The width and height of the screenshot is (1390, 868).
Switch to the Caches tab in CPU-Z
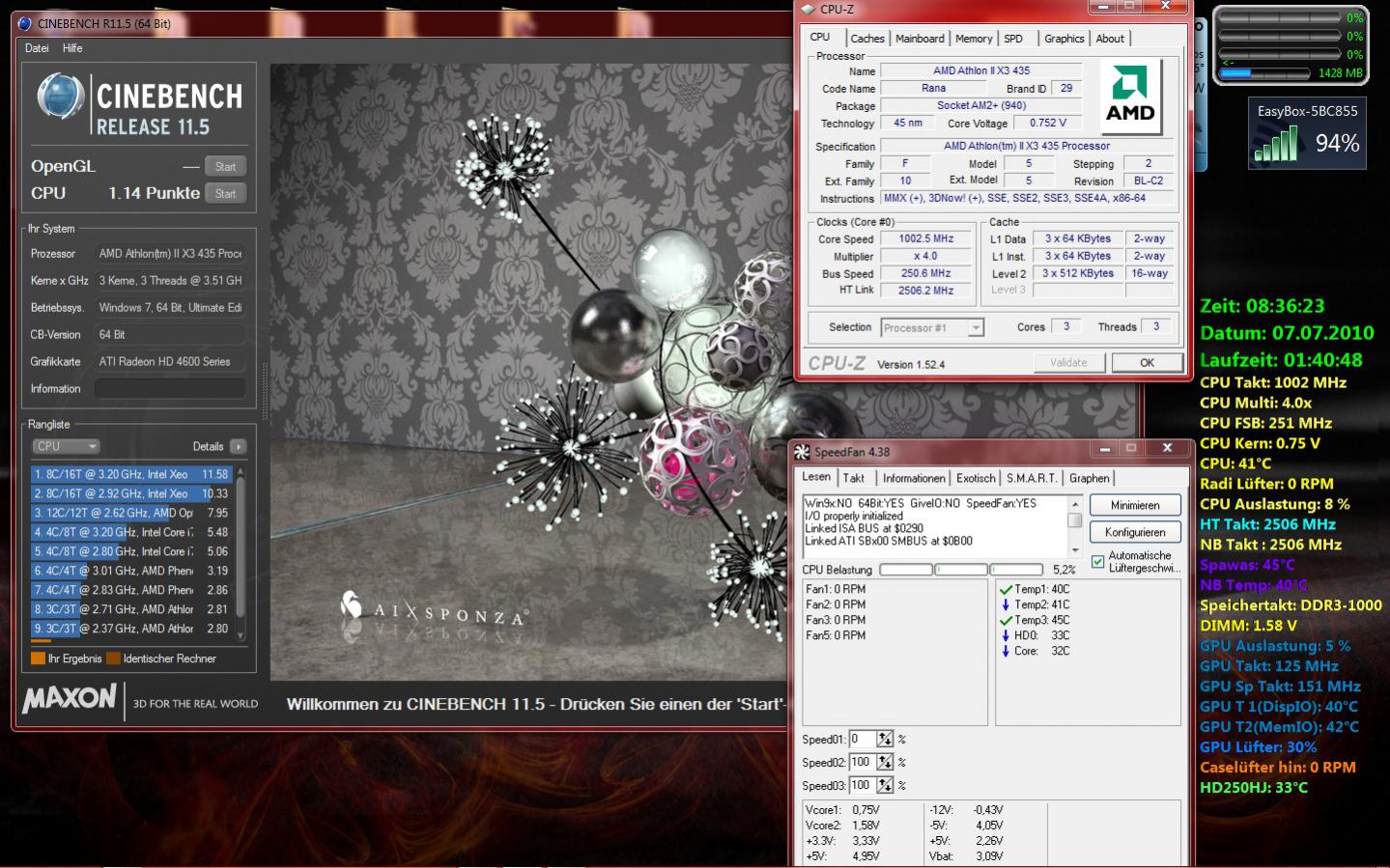pos(867,39)
